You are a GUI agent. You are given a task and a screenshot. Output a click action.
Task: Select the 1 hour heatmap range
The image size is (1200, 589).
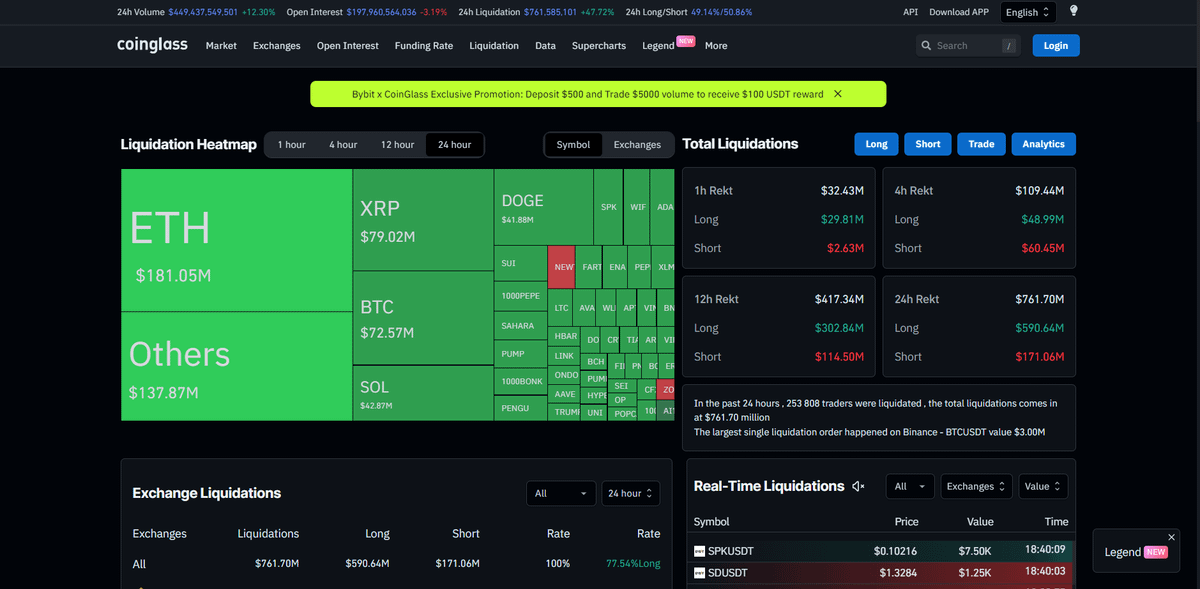[x=292, y=145]
